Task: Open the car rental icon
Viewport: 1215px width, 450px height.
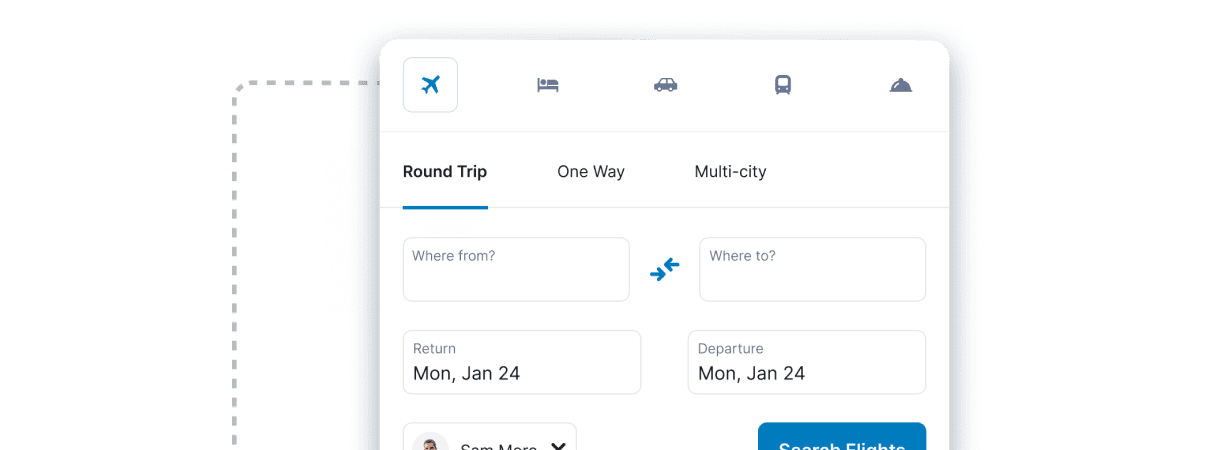Action: [666, 85]
